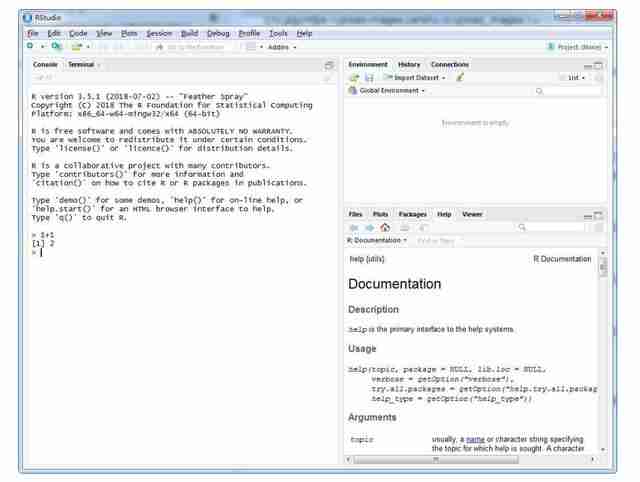
Task: Open the Plots menu in menu bar
Action: [x=129, y=33]
